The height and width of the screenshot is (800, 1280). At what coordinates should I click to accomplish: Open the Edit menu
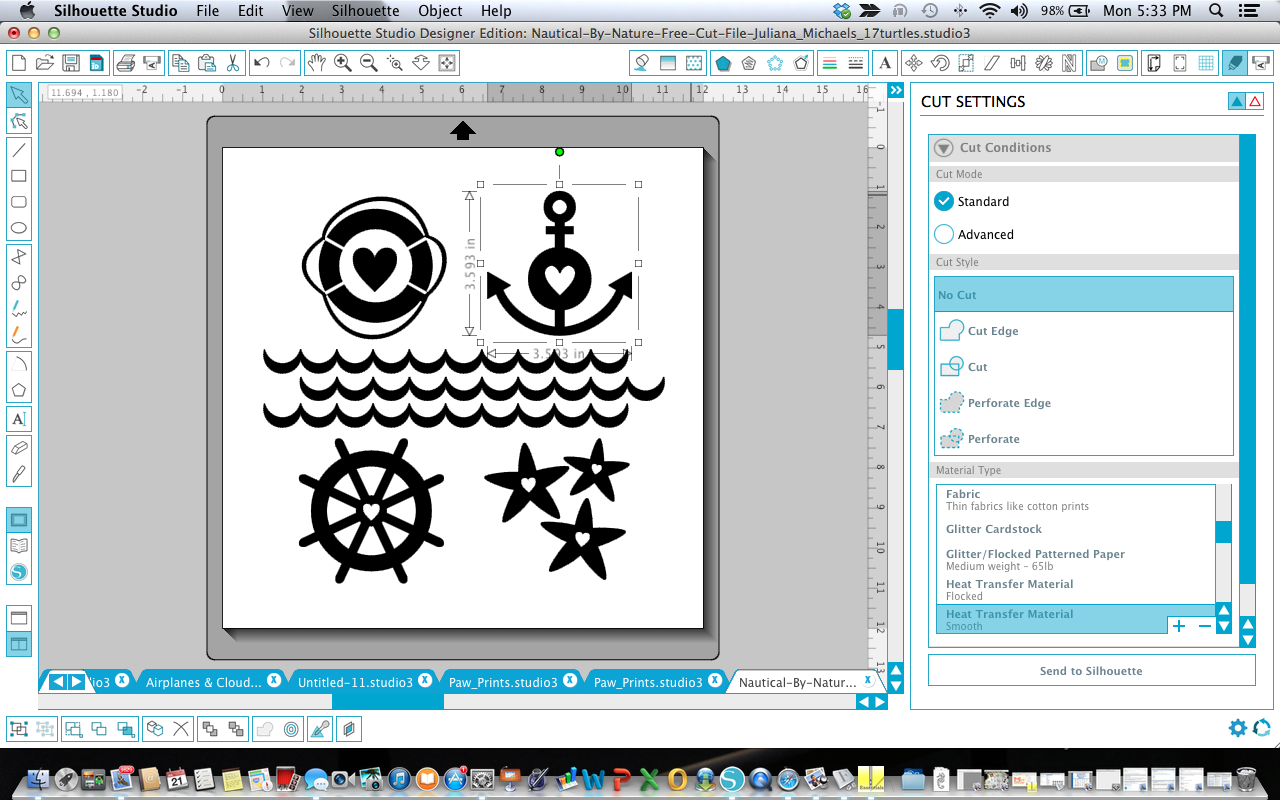[251, 11]
